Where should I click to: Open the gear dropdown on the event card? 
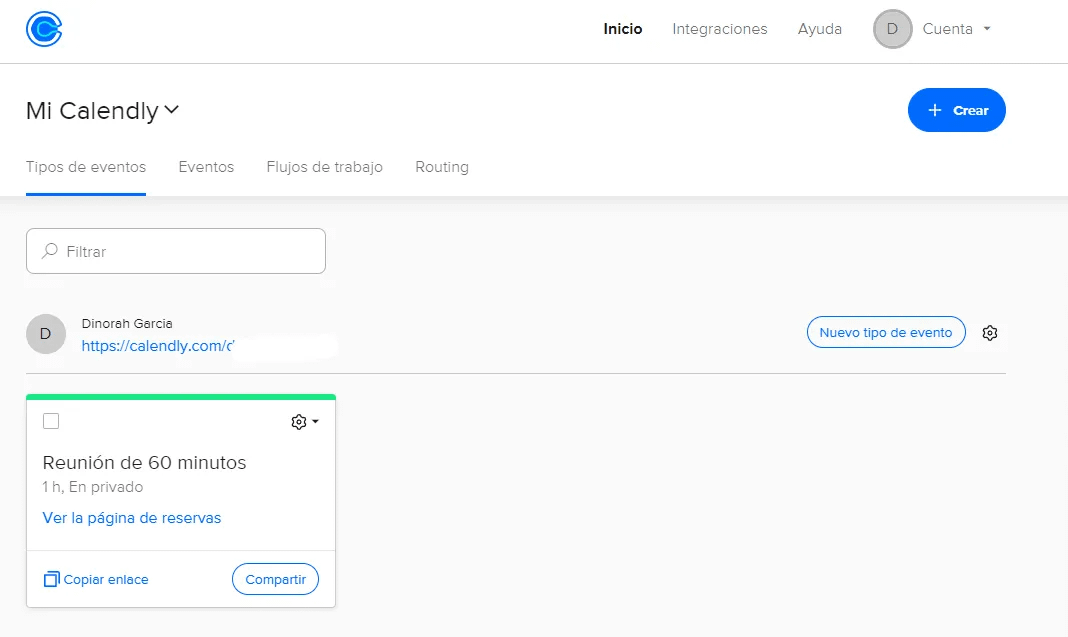[304, 422]
